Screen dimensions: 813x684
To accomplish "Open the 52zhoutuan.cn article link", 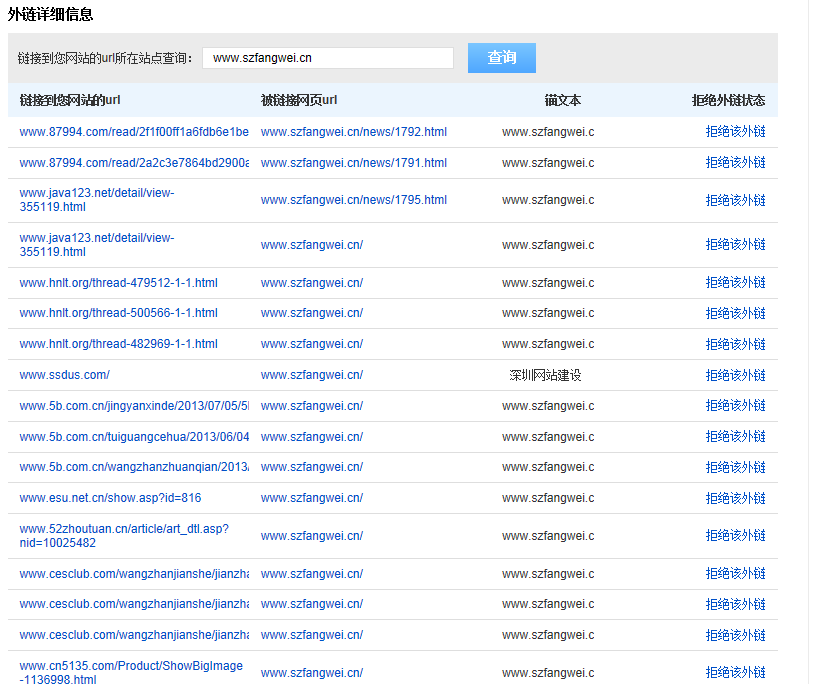I will coord(123,535).
